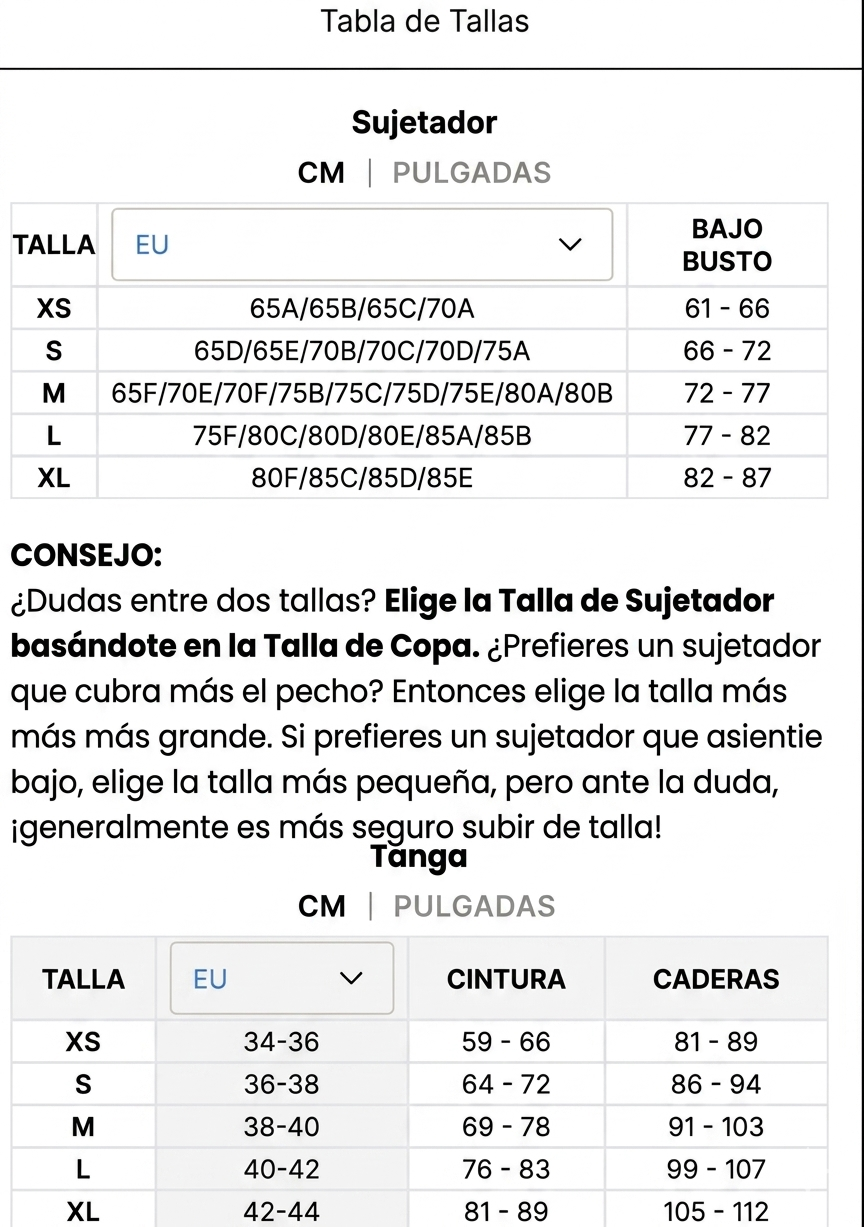Open the Tanga EU size dropdown
Screen dimensions: 864x1227
point(282,979)
